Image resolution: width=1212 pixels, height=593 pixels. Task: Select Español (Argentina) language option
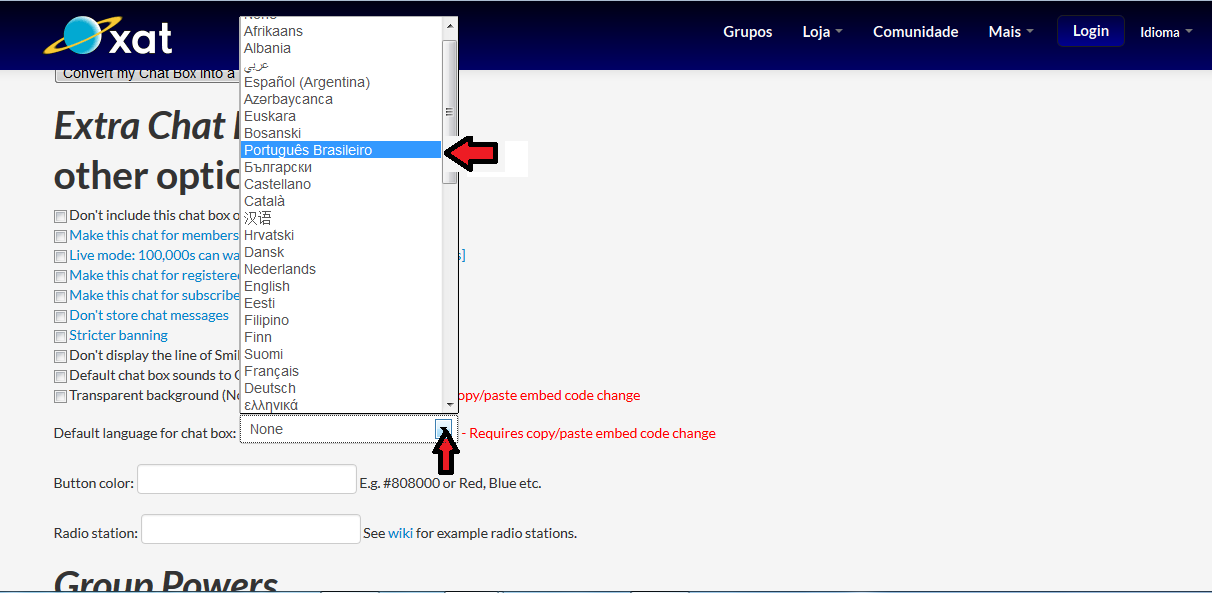tap(341, 82)
